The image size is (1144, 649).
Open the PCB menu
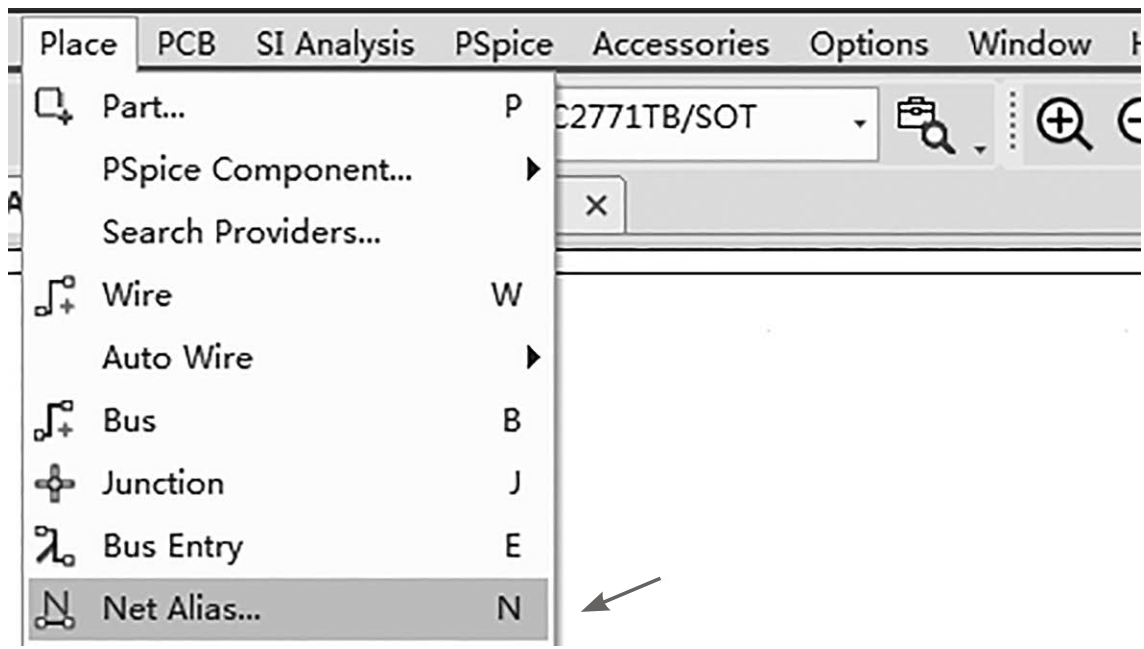[186, 44]
